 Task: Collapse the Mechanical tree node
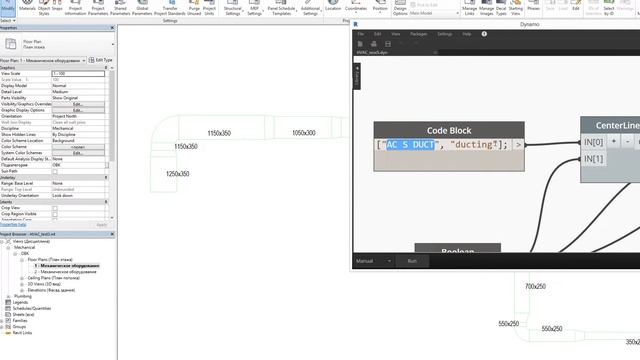8,248
